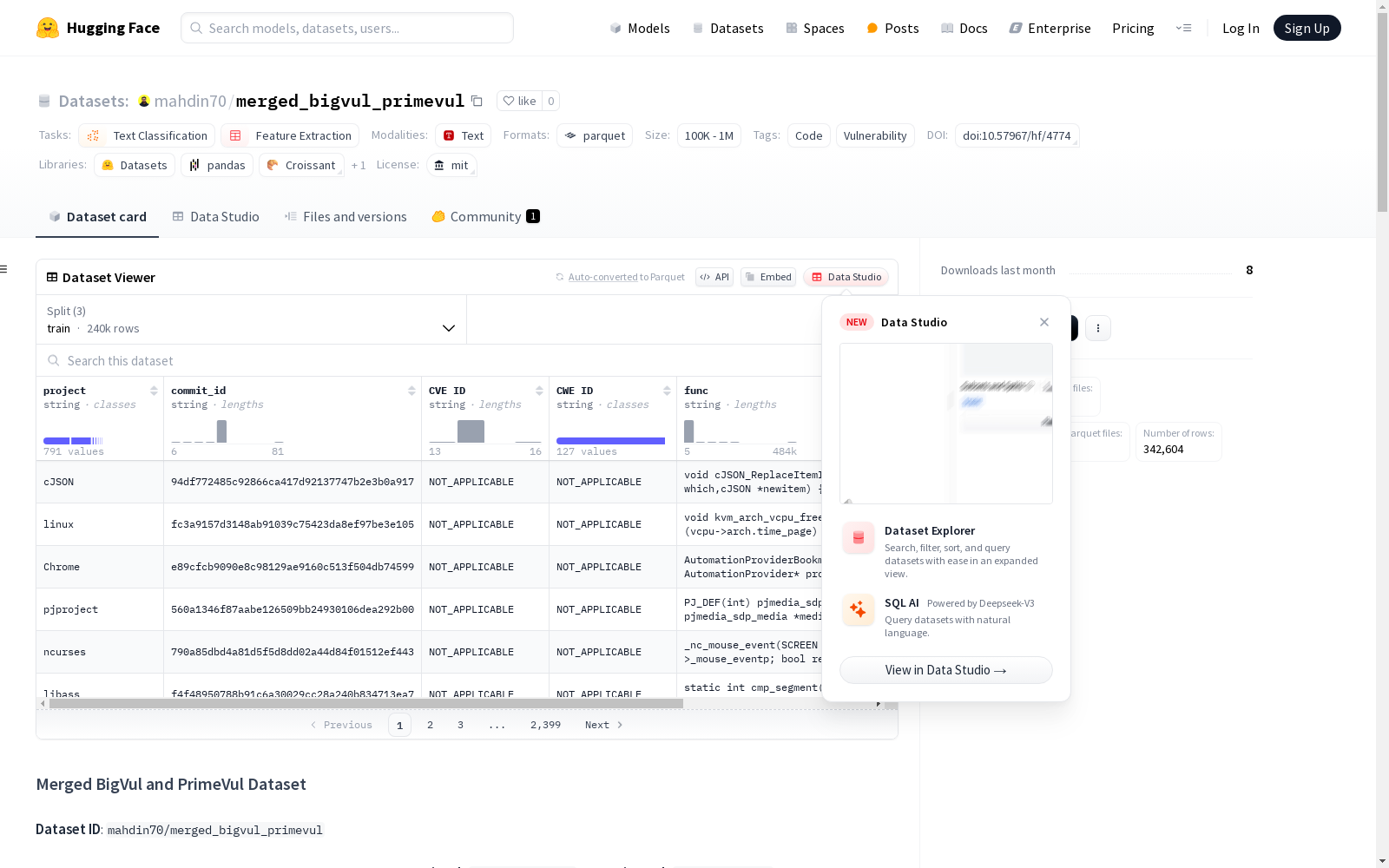Click the Croissant library tag
This screenshot has height=868, width=1389.
click(301, 165)
